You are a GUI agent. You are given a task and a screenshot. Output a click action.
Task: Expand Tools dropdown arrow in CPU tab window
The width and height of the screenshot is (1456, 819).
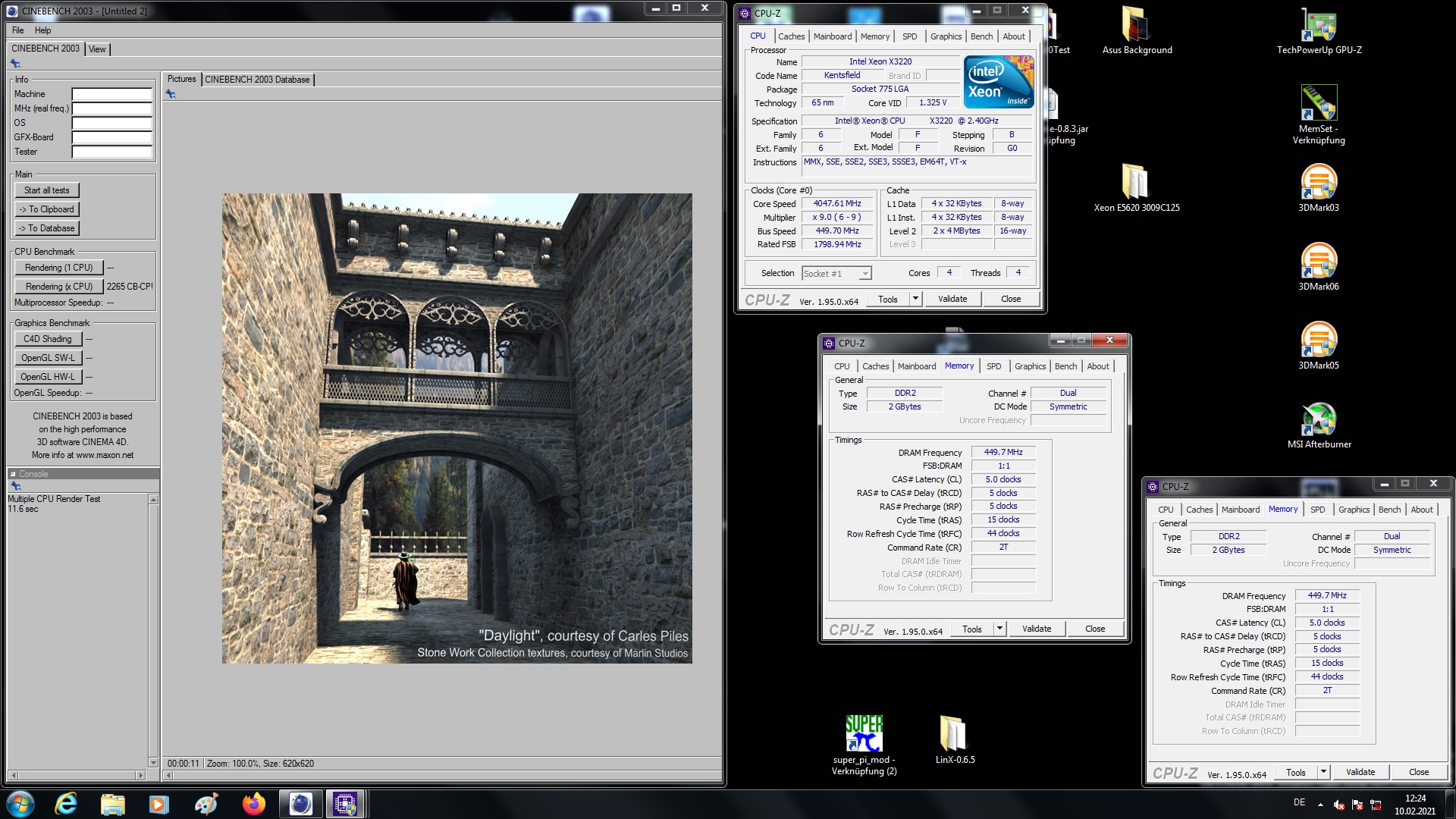(915, 299)
